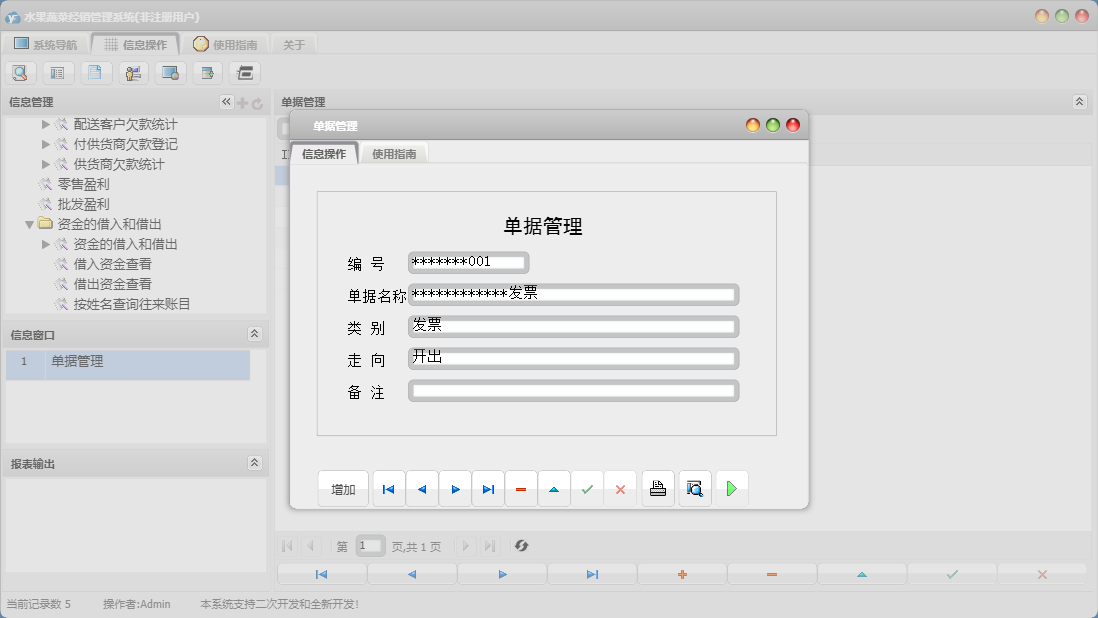
Task: Click the new document icon on the toolbar
Action: pos(94,72)
